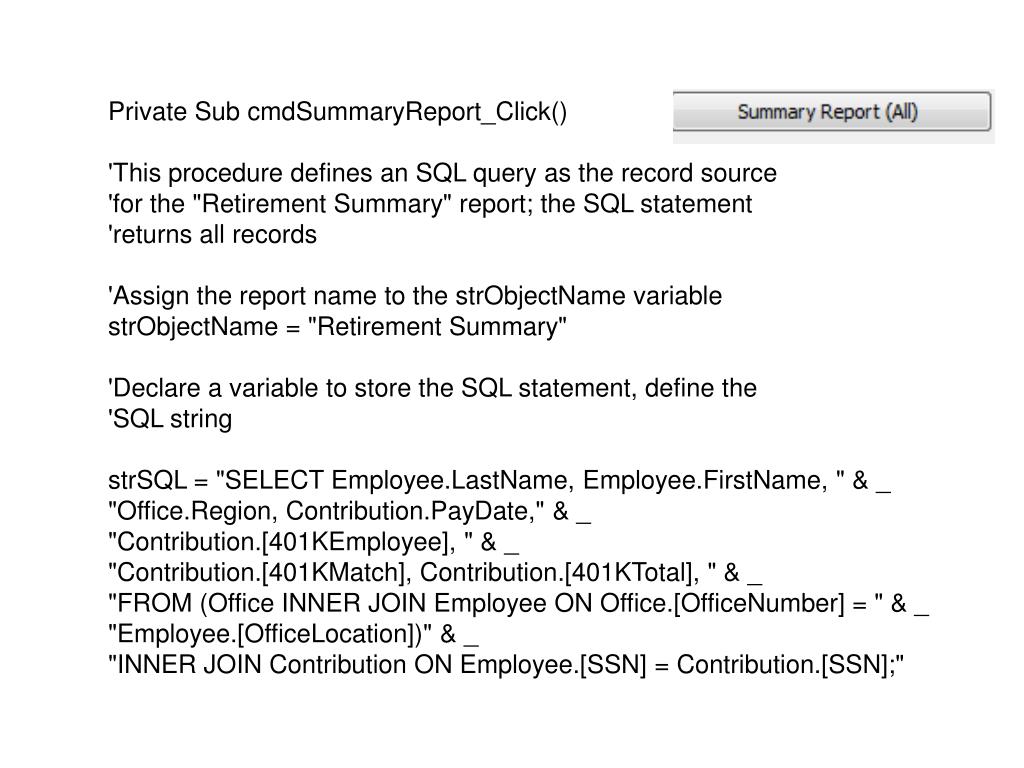This screenshot has width=1024, height=768.
Task: Click the comment 'Declare a variable to store
Action: point(432,388)
